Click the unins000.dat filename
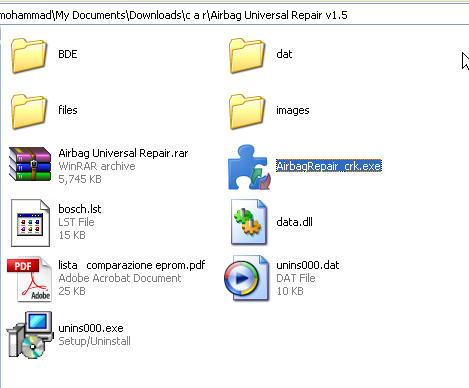The height and width of the screenshot is (388, 469). coord(308,265)
